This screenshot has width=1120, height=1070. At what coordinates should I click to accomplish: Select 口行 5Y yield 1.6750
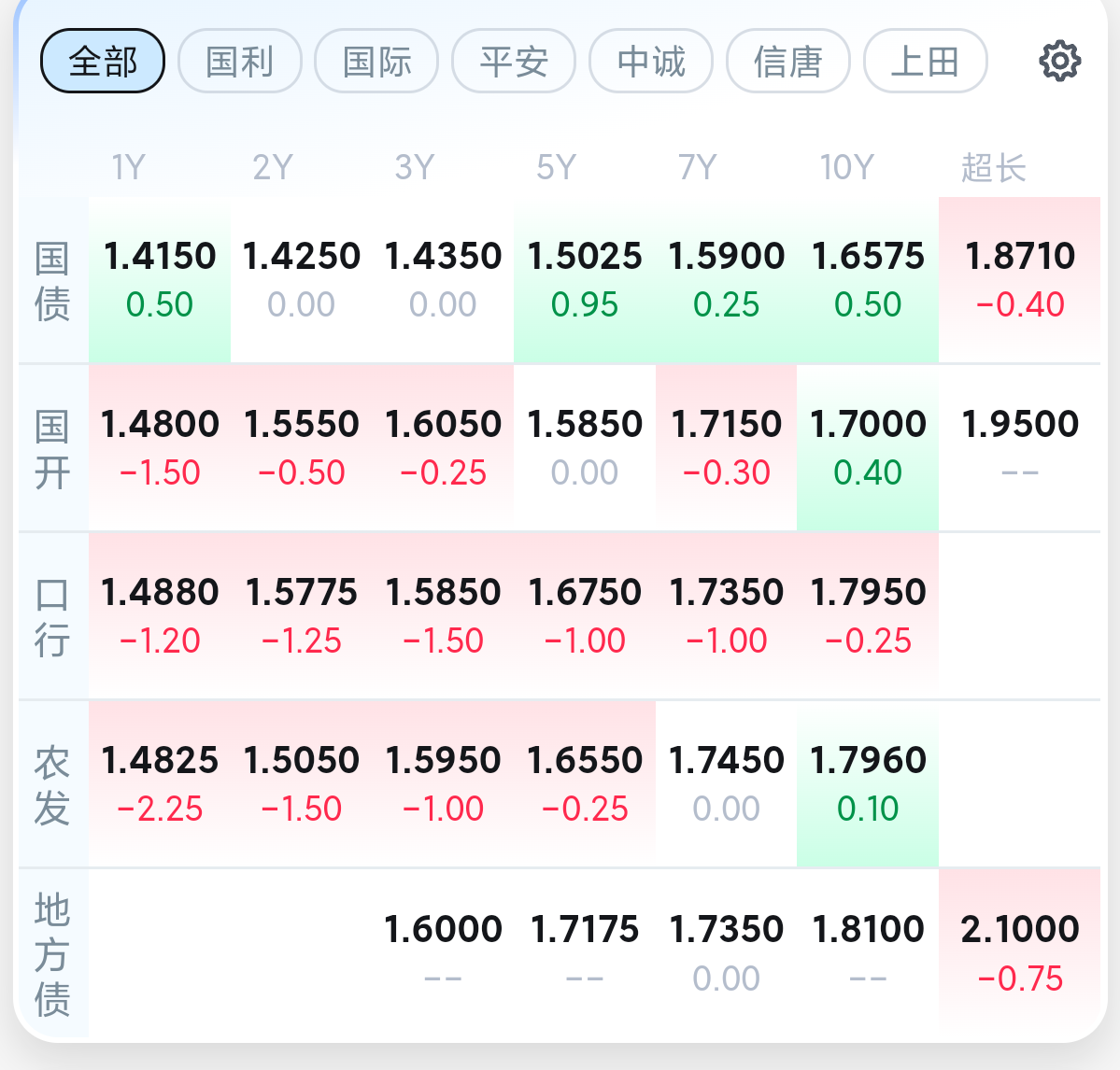pos(584,616)
